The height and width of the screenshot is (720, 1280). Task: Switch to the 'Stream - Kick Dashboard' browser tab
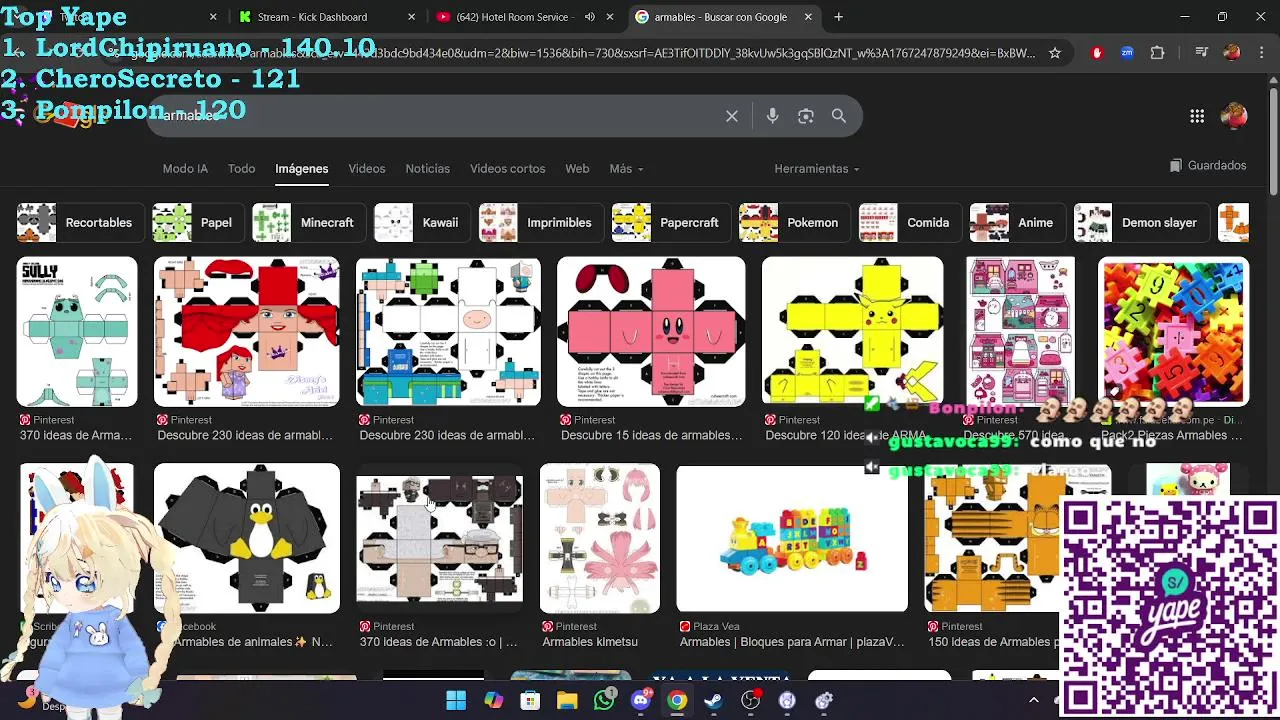click(x=326, y=17)
